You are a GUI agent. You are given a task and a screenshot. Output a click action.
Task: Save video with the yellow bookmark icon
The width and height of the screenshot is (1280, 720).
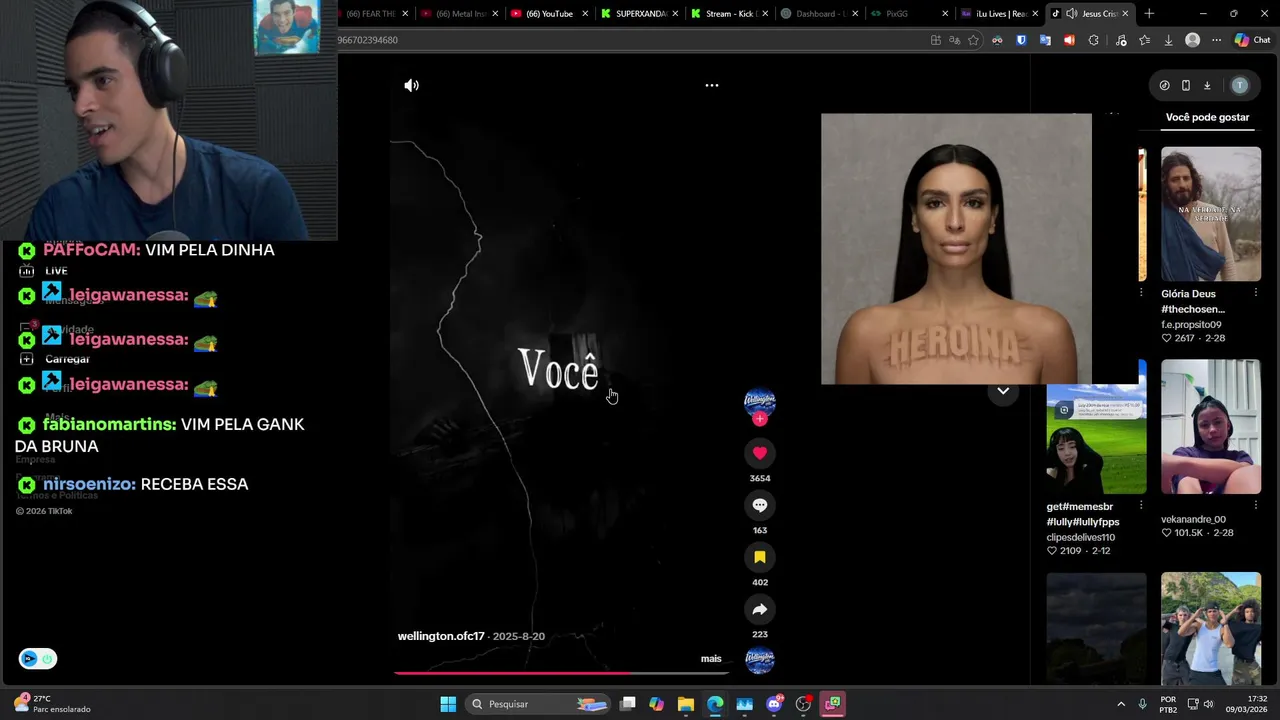(760, 557)
